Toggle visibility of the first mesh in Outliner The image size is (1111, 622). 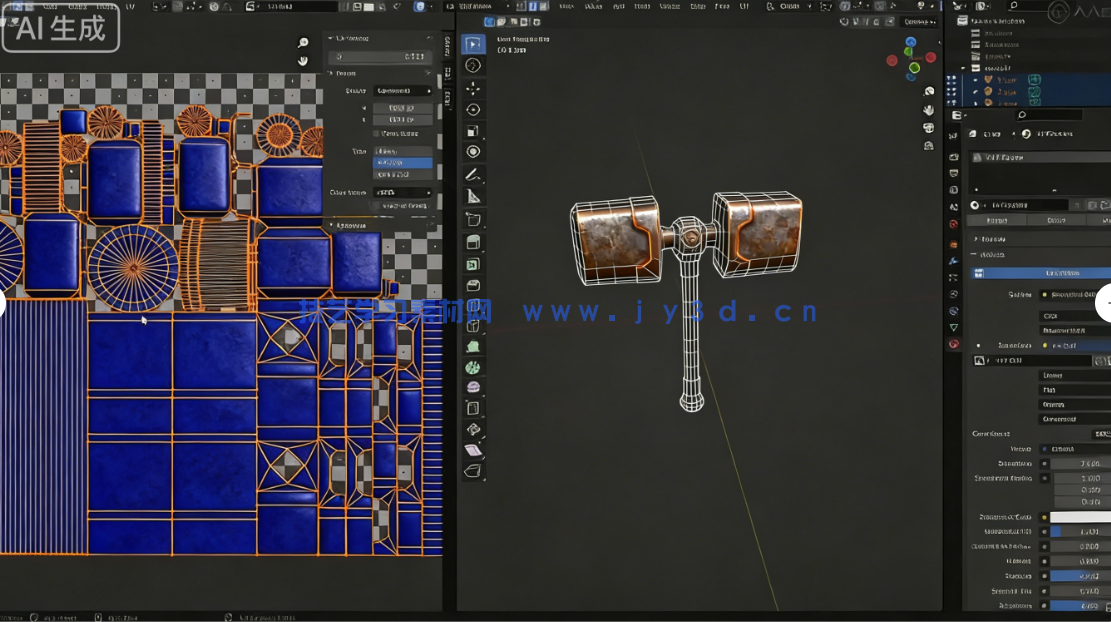(1103, 80)
